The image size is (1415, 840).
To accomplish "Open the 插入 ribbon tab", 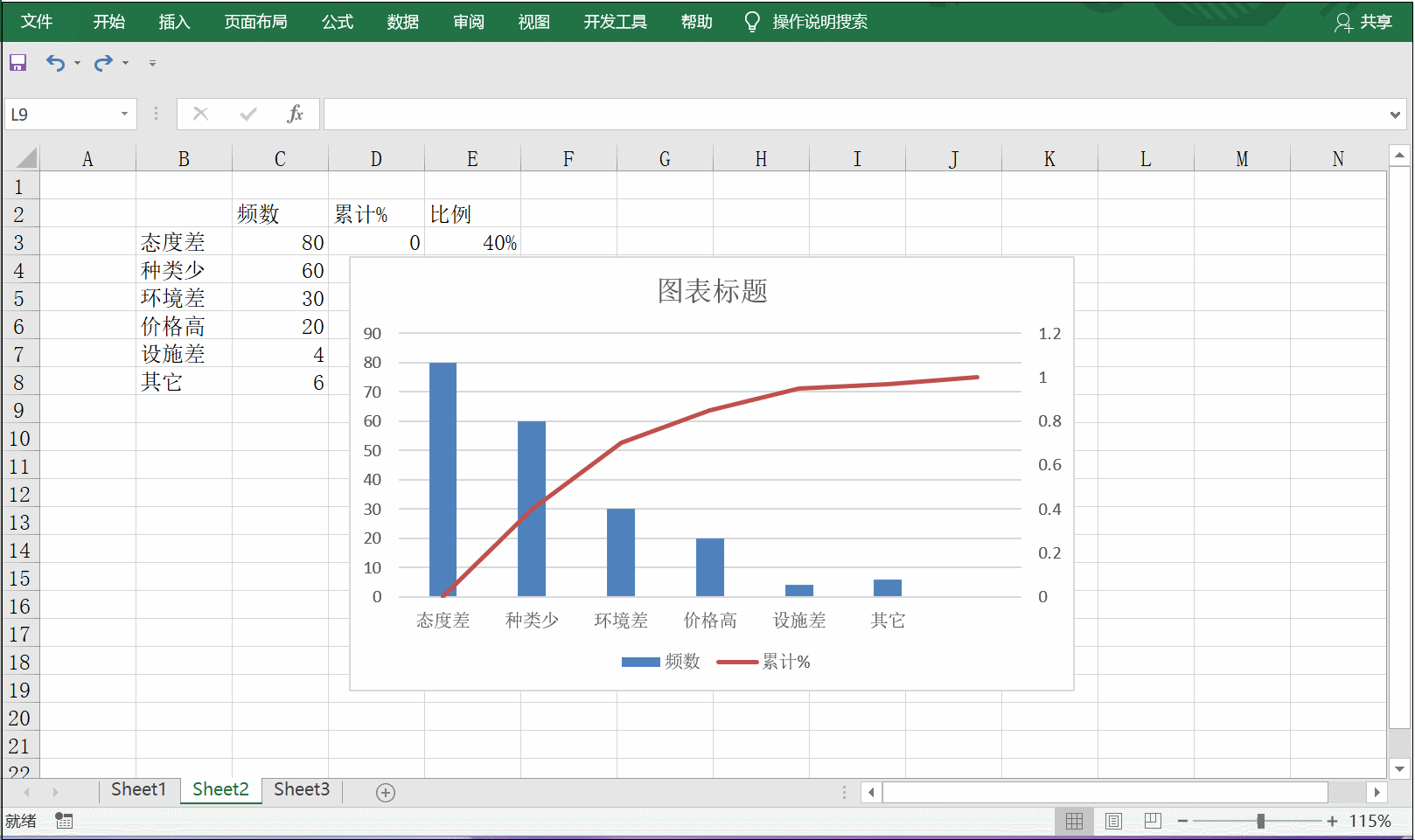I will 174,22.
